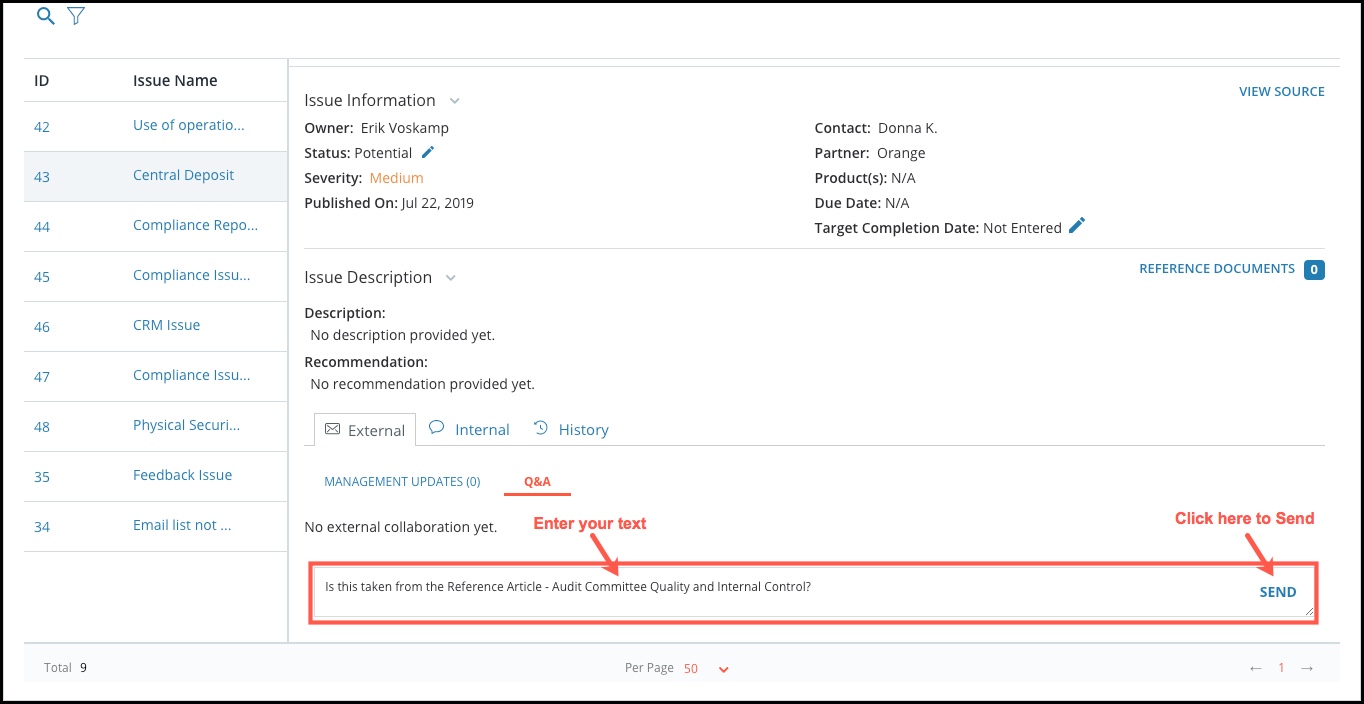Edit Target Completion Date pencil icon

pos(1076,226)
